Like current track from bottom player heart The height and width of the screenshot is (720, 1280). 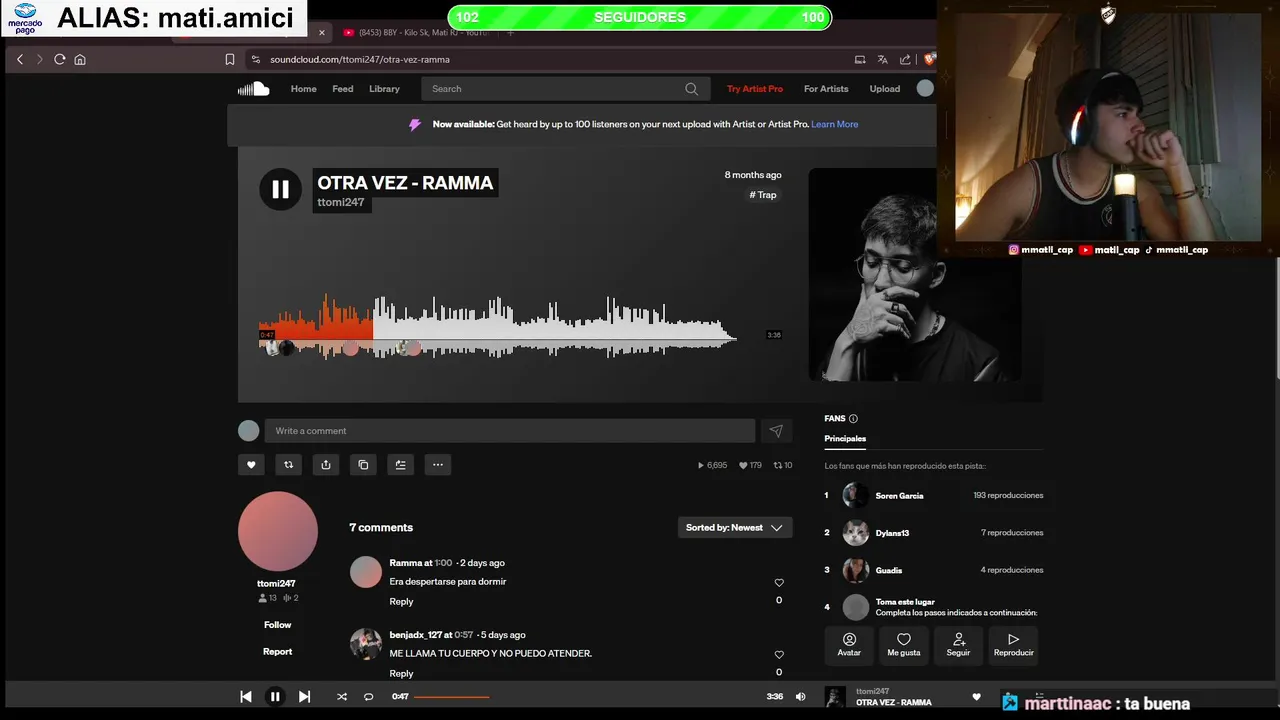click(x=977, y=697)
